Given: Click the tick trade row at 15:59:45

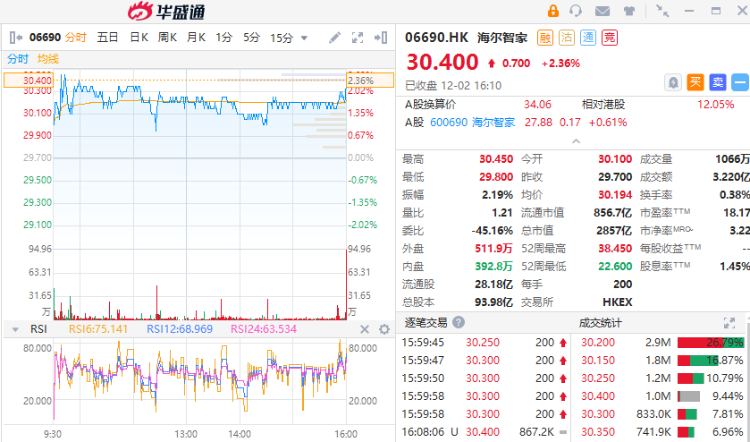Looking at the screenshot, I should click(485, 343).
